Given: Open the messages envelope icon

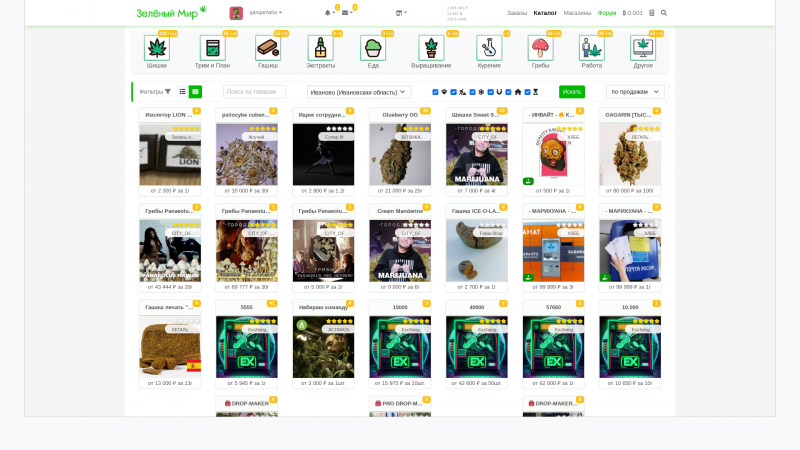Looking at the screenshot, I should 345,13.
